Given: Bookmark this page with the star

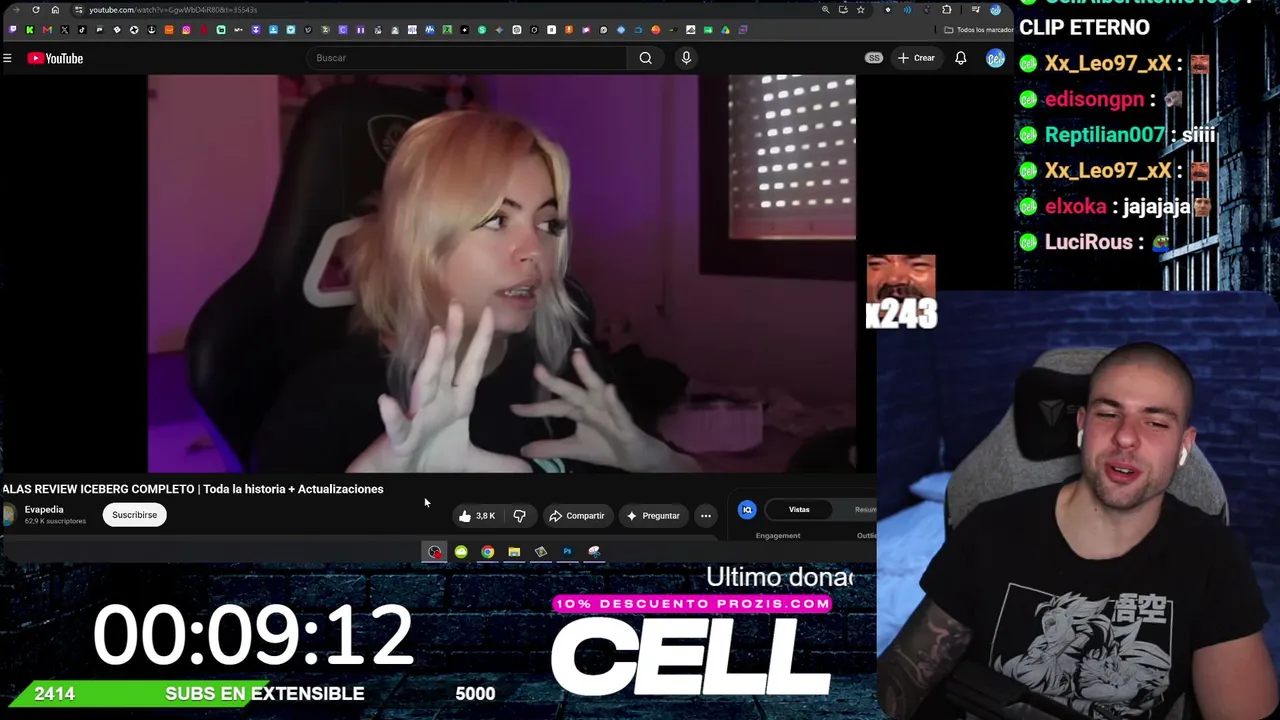Looking at the screenshot, I should click(x=860, y=10).
